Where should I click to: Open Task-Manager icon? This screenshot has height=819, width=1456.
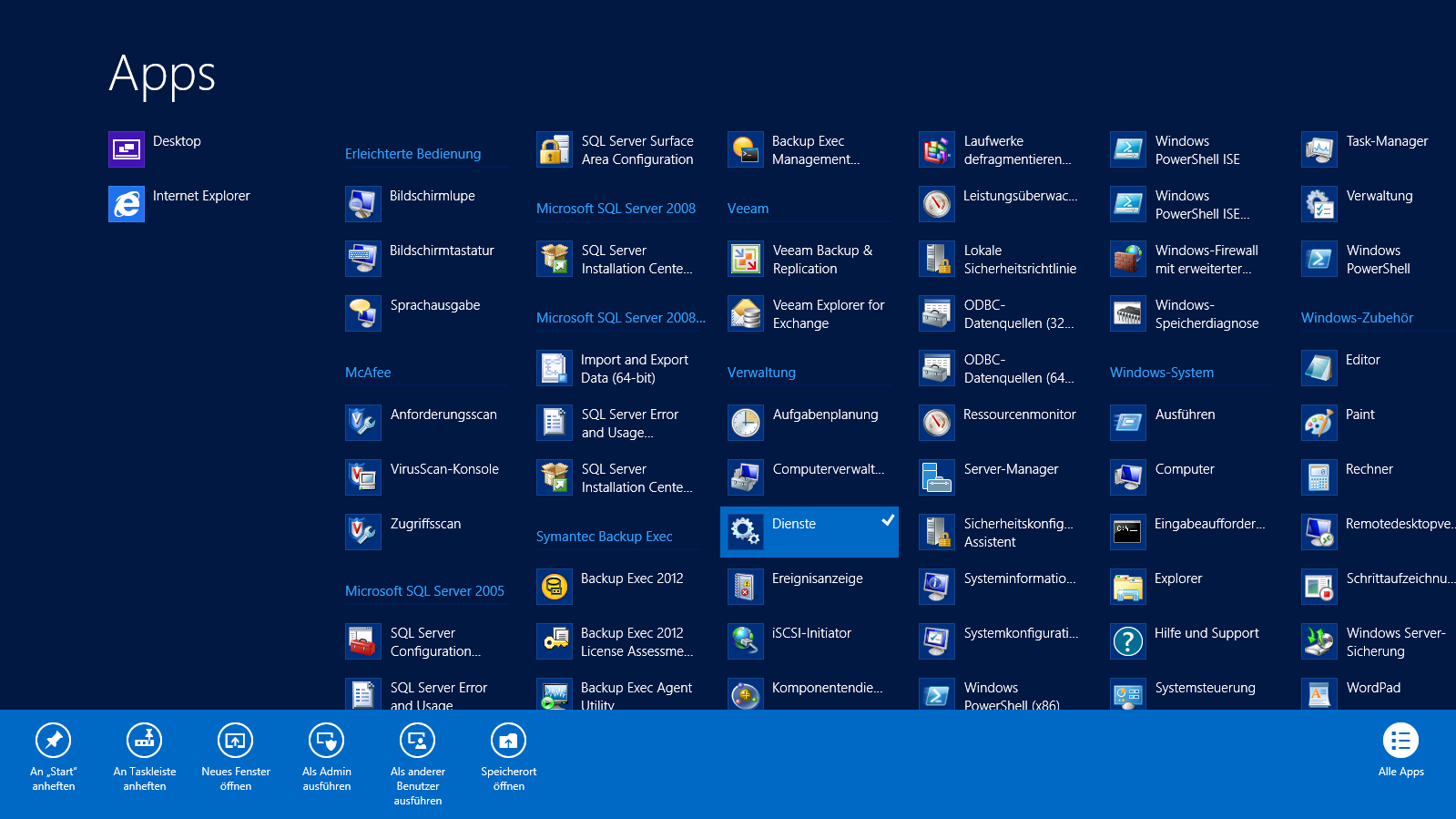click(x=1319, y=149)
